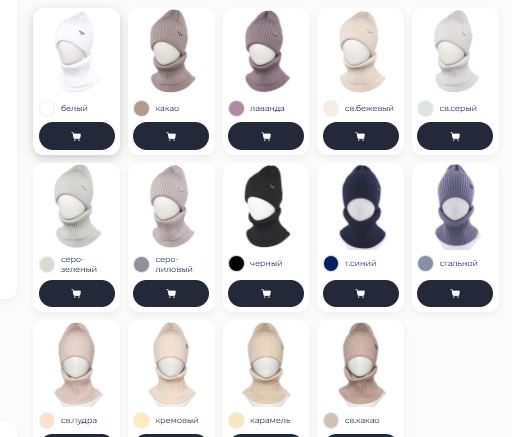Add the серо-зеленый hat to cart
Image resolution: width=512 pixels, height=437 pixels.
77,293
